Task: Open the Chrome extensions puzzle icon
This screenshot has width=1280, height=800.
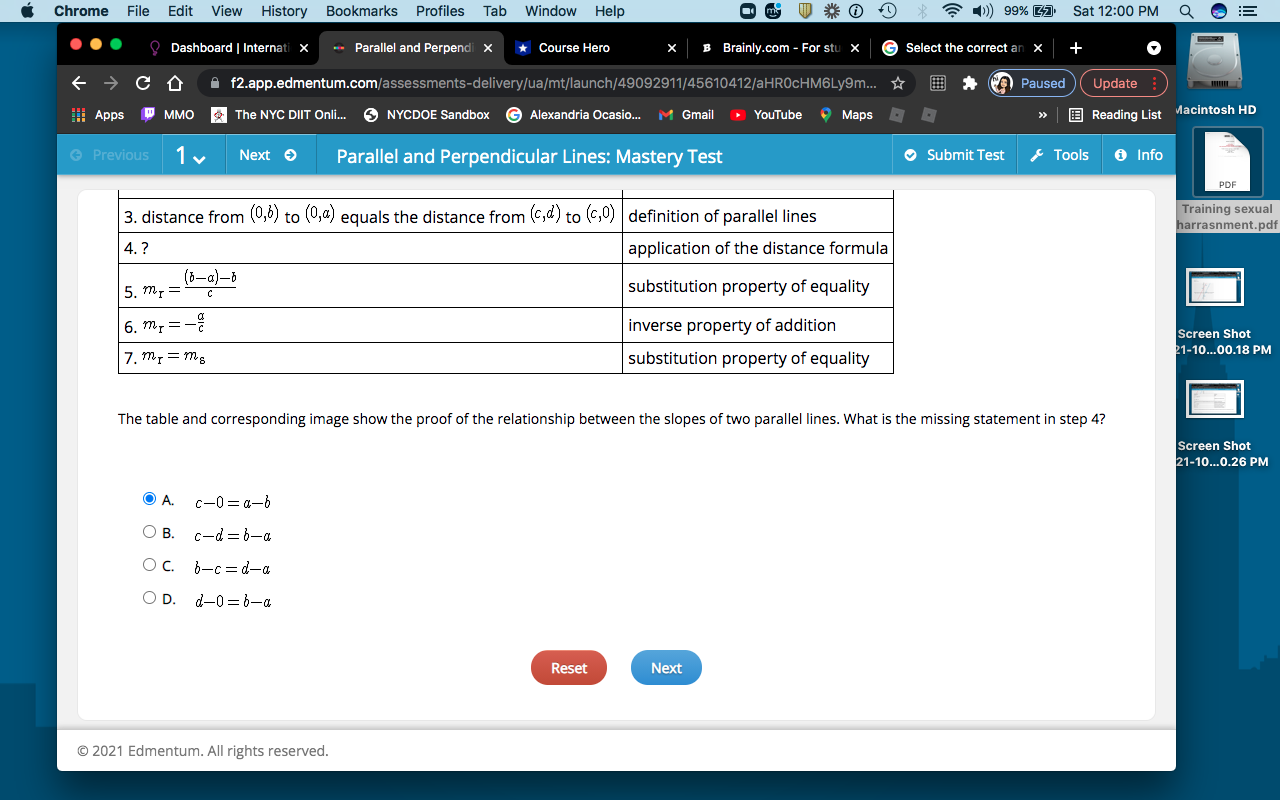Action: tap(969, 83)
